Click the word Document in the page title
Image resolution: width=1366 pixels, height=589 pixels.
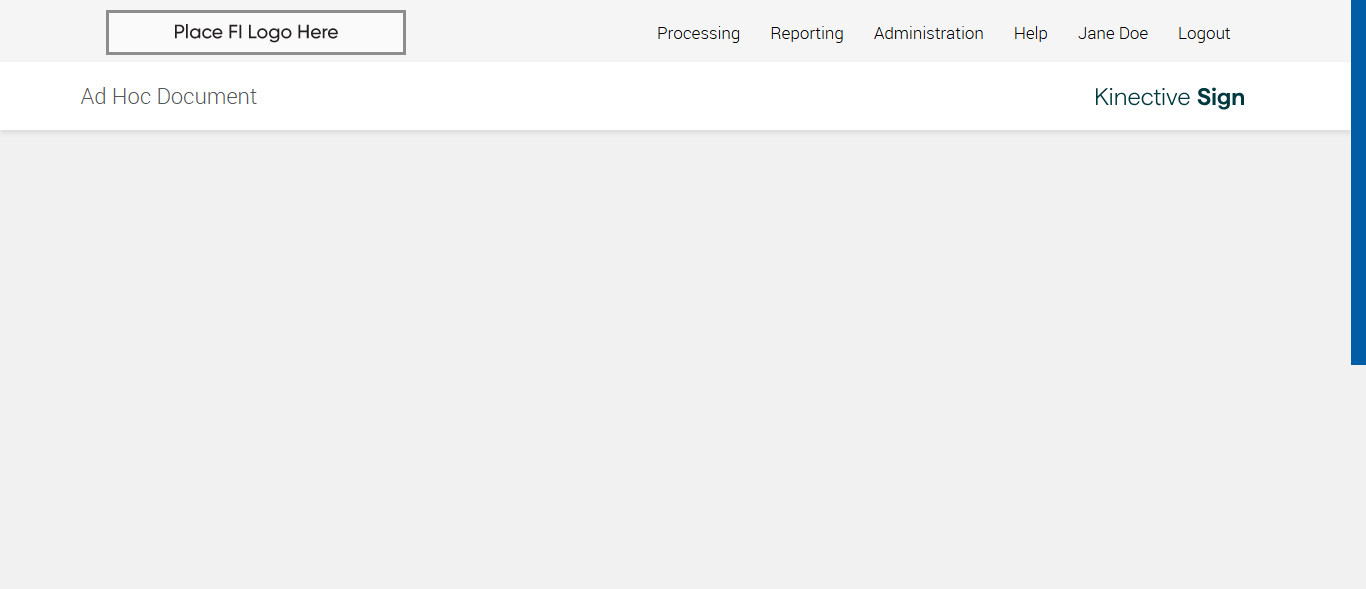coord(207,96)
